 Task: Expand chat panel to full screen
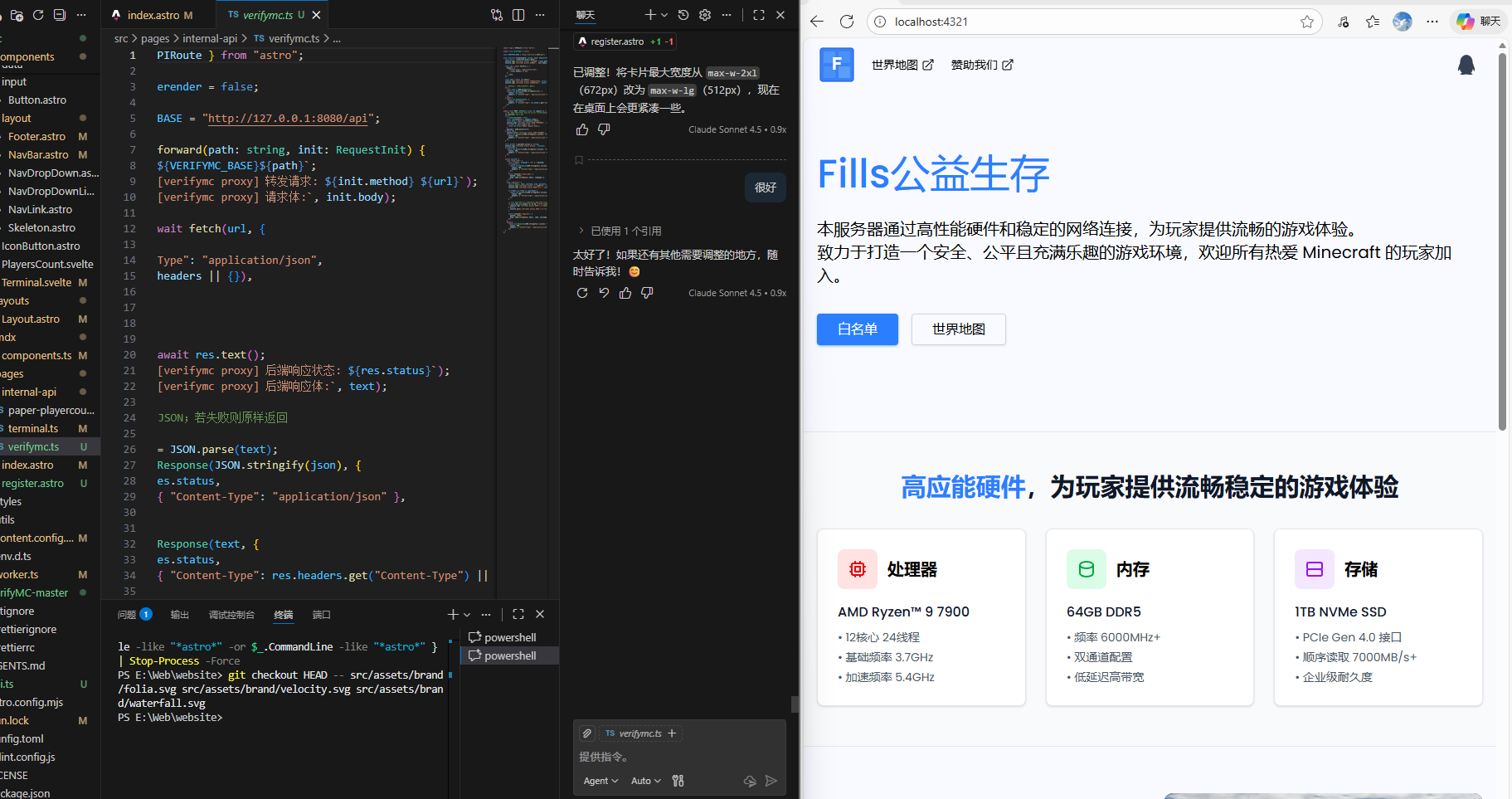point(758,14)
